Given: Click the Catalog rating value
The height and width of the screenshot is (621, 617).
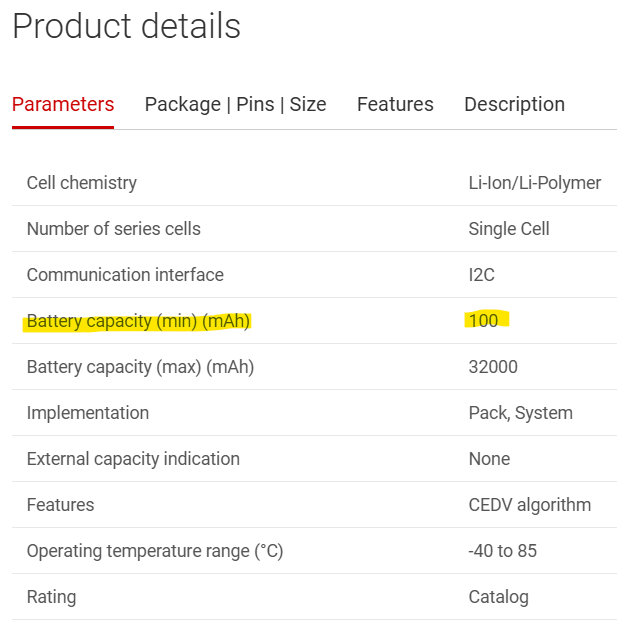Looking at the screenshot, I should point(499,597).
